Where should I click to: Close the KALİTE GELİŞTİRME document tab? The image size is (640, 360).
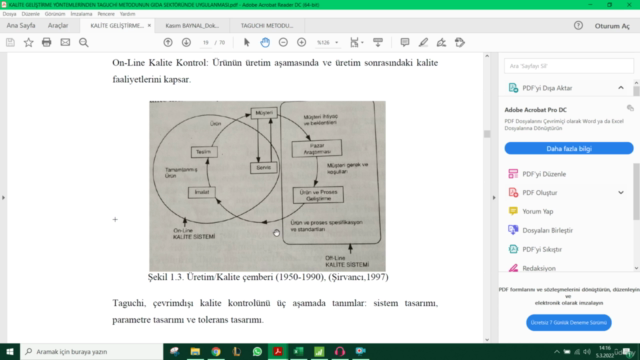click(x=149, y=25)
